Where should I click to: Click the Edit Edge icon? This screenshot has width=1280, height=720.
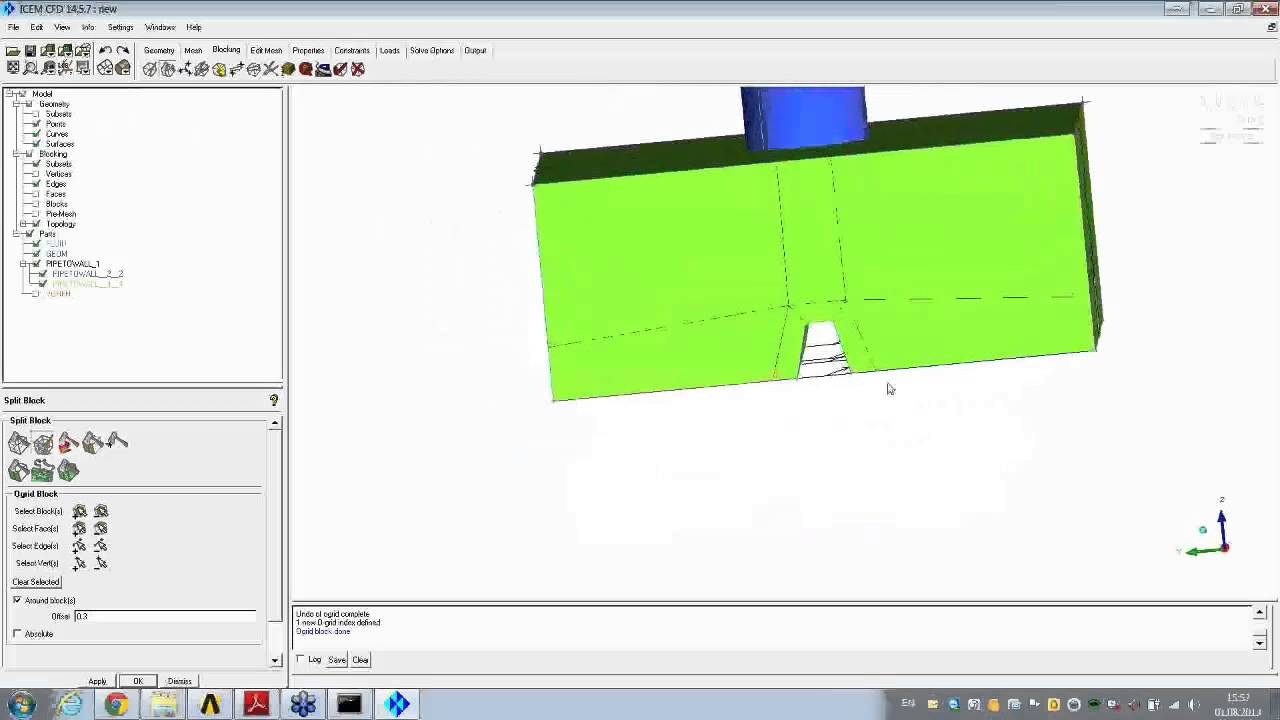click(271, 69)
